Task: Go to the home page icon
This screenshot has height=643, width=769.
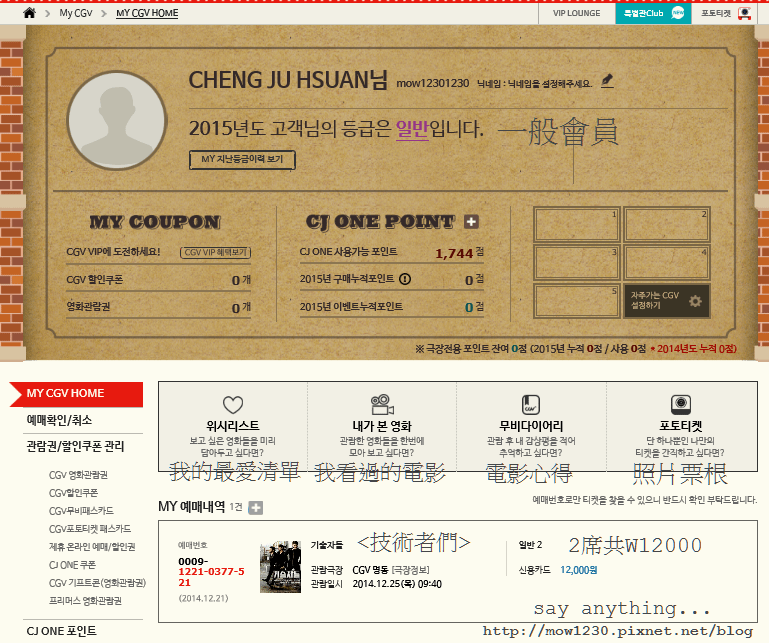Action: pos(29,13)
